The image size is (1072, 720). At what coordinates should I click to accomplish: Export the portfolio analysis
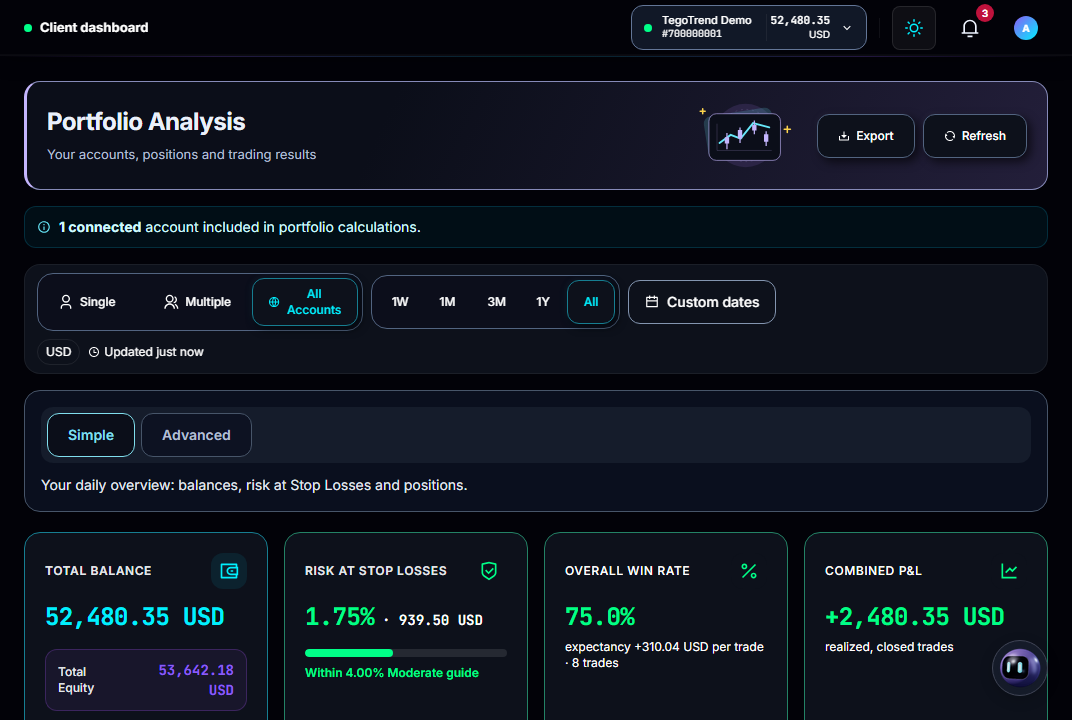(x=866, y=136)
